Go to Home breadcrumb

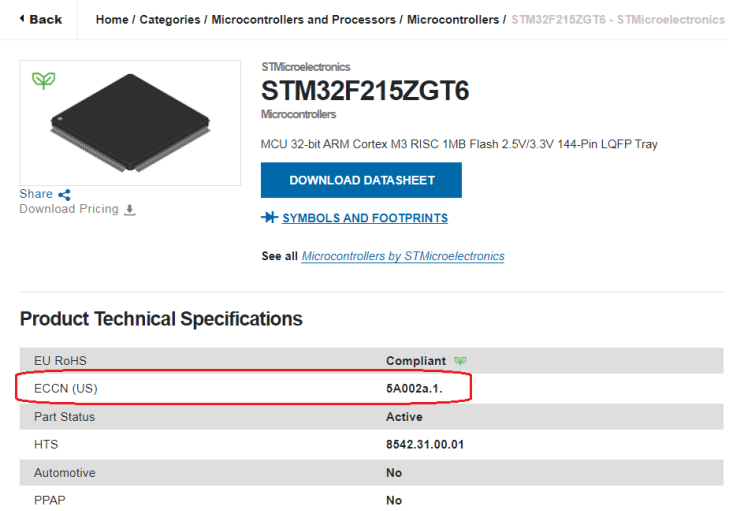tap(112, 20)
